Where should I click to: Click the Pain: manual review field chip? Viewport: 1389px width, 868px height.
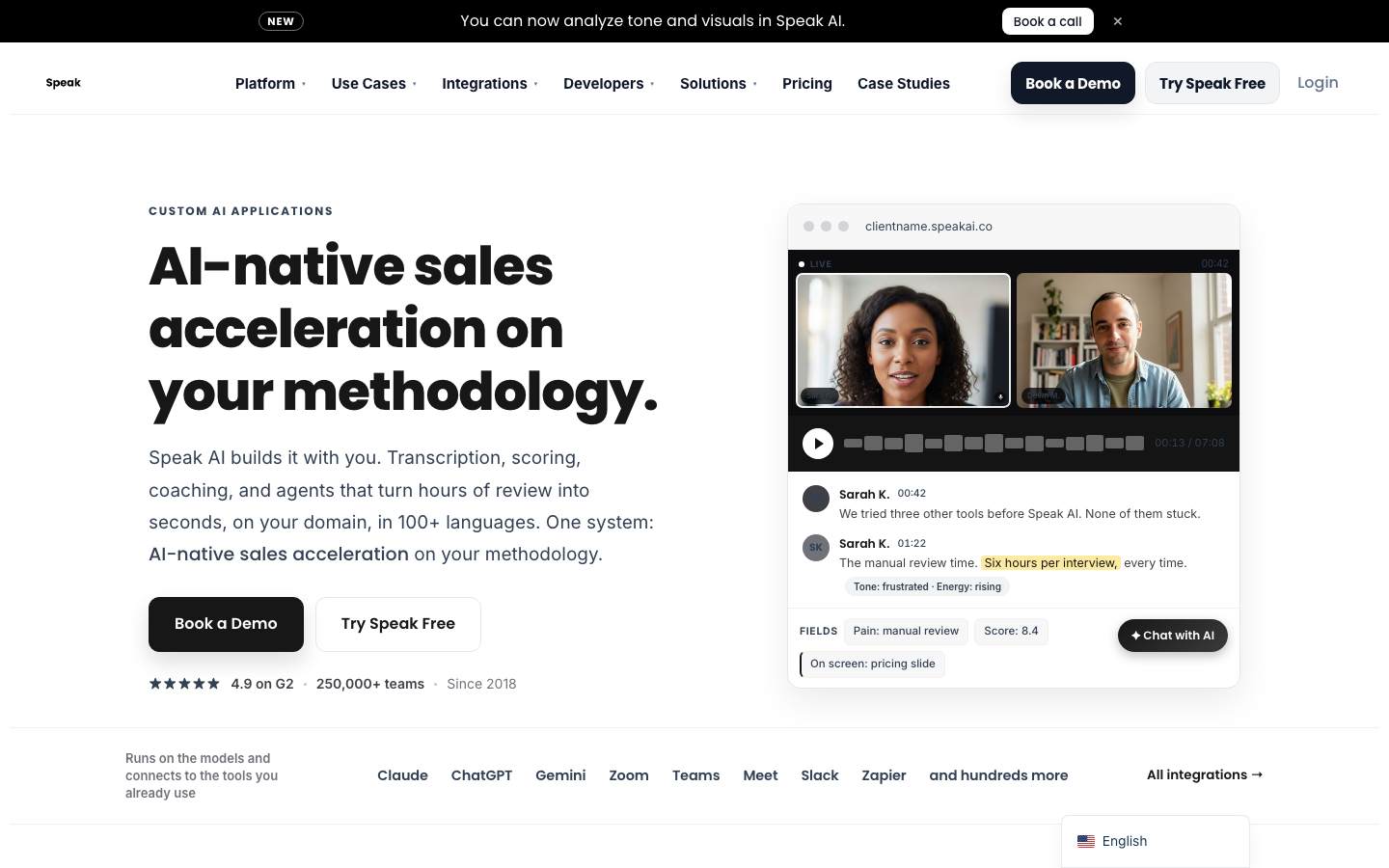tap(906, 632)
